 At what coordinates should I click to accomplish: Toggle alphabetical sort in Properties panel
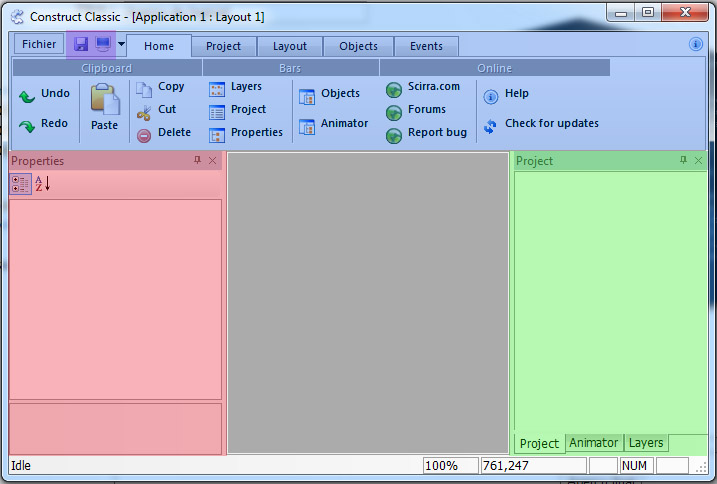(x=43, y=184)
